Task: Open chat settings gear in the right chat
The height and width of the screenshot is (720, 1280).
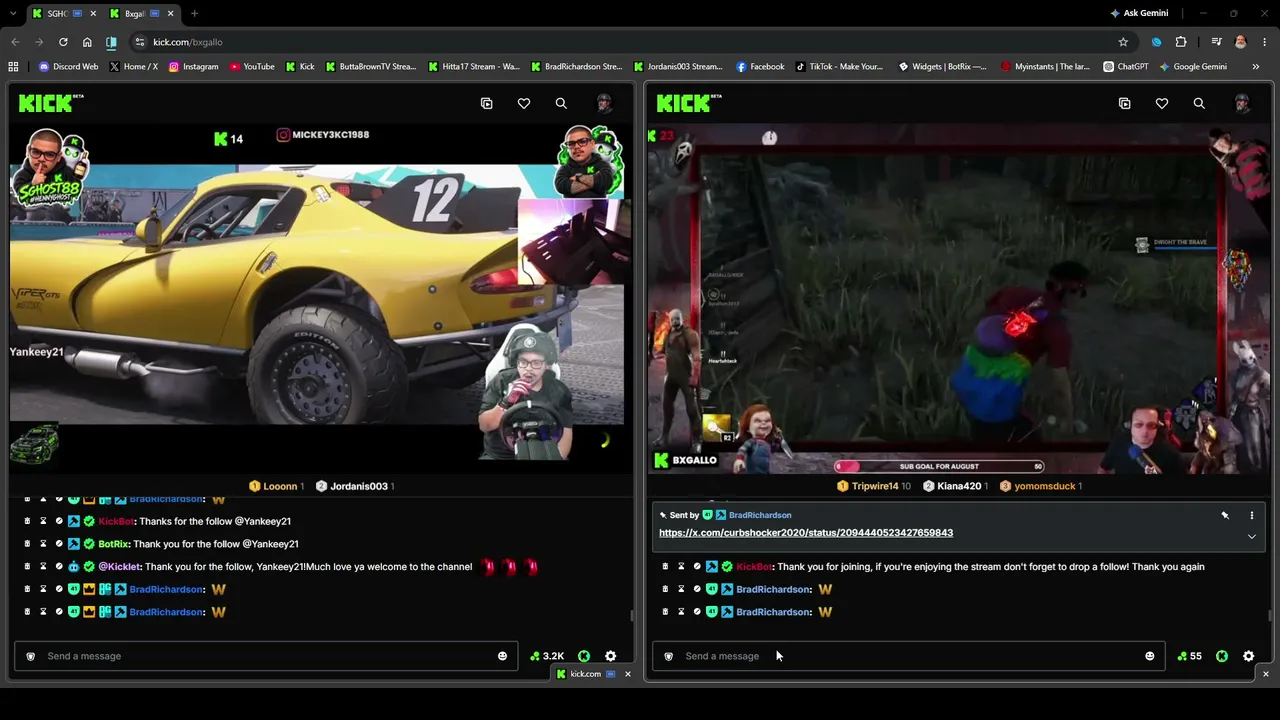Action: point(1248,656)
